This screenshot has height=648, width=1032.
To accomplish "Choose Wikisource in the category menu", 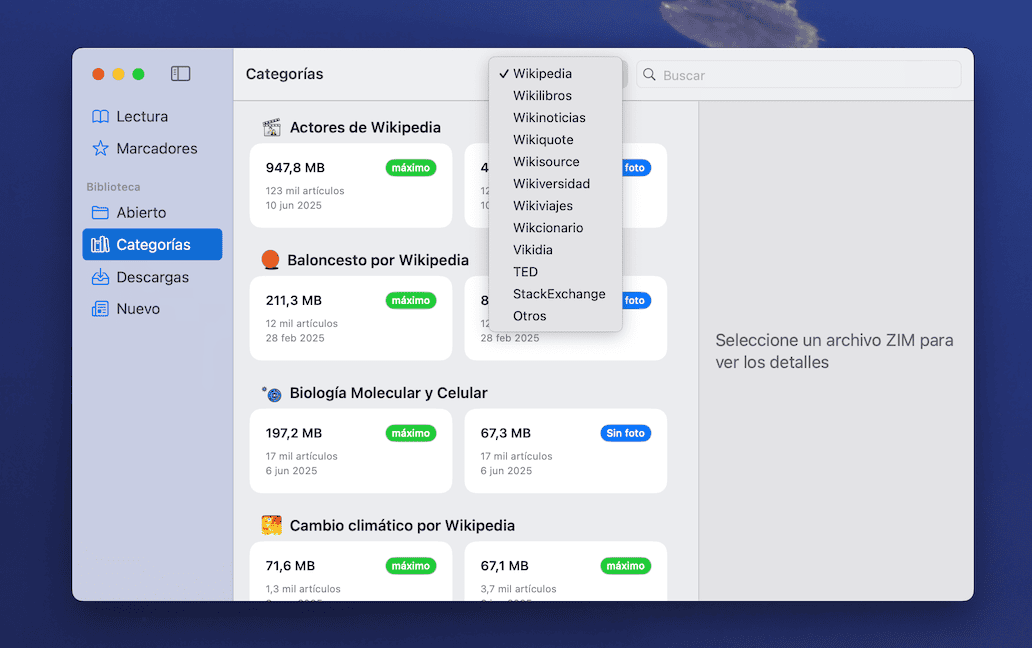I will click(x=555, y=162).
